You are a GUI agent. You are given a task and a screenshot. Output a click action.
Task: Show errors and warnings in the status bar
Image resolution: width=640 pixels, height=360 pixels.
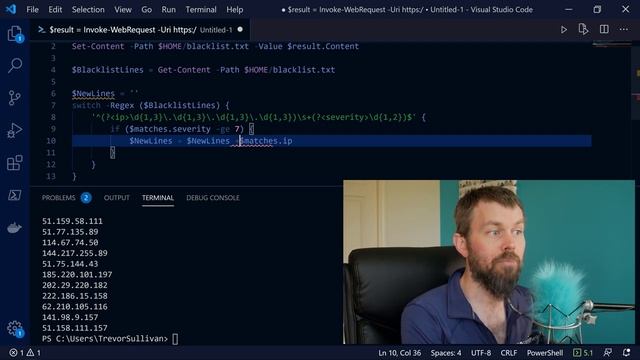25,353
